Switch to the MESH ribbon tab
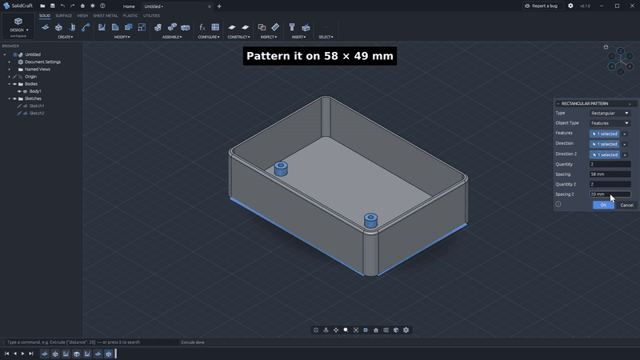This screenshot has height=360, width=640. click(x=82, y=16)
